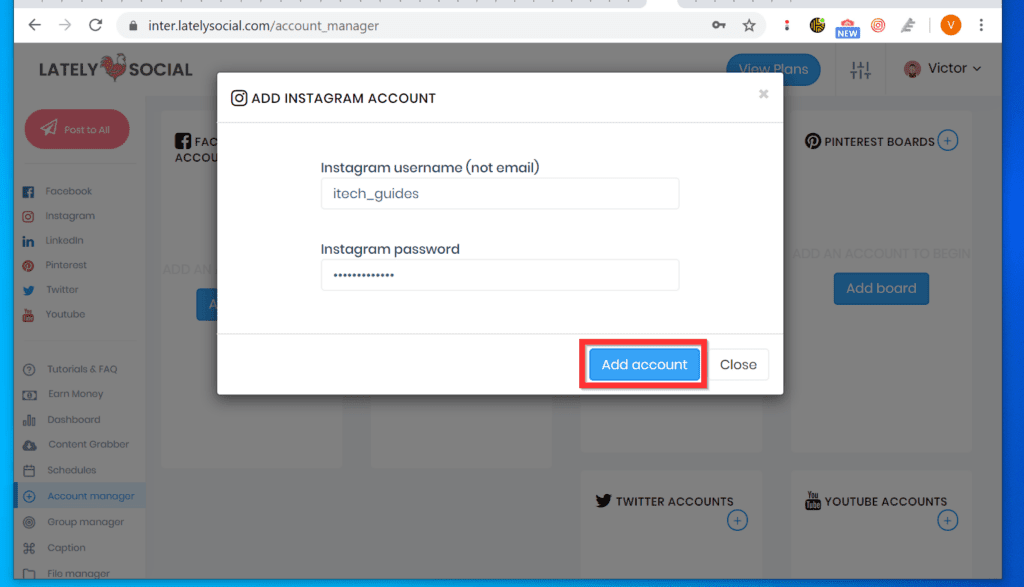The image size is (1024, 587).
Task: Click the gray pen extension icon
Action: coord(908,25)
